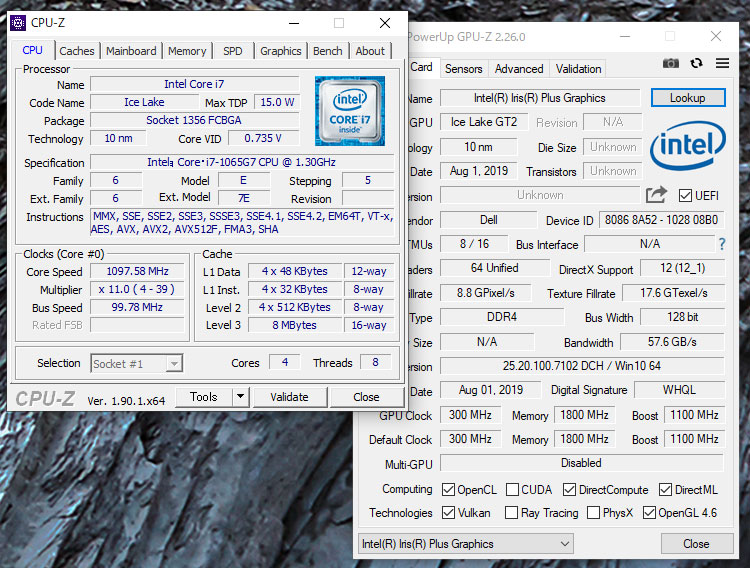The image size is (750, 568).
Task: Switch to the Bench tab
Action: click(328, 51)
